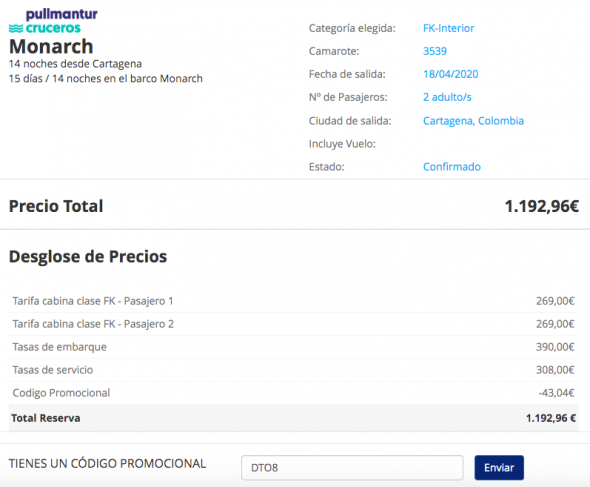Click the Enviar button

[x=499, y=467]
